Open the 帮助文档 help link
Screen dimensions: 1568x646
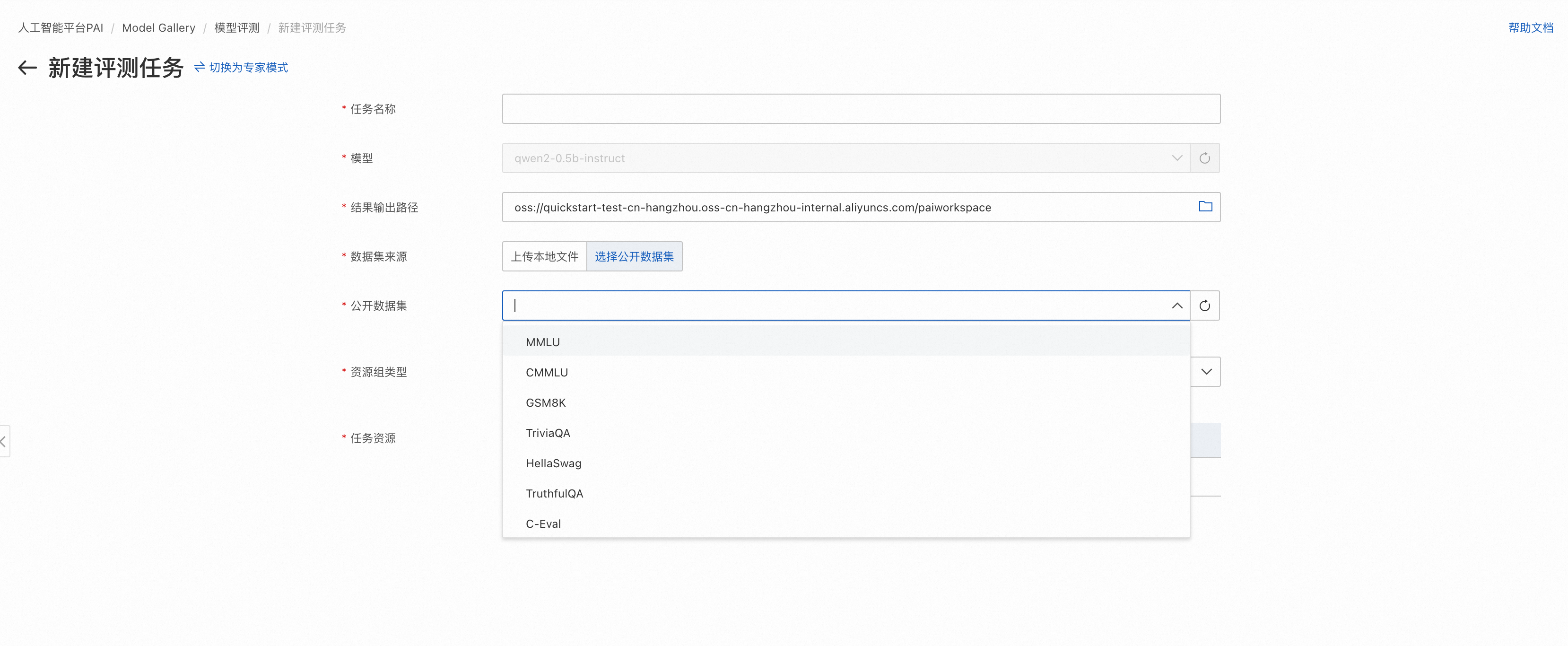1530,28
